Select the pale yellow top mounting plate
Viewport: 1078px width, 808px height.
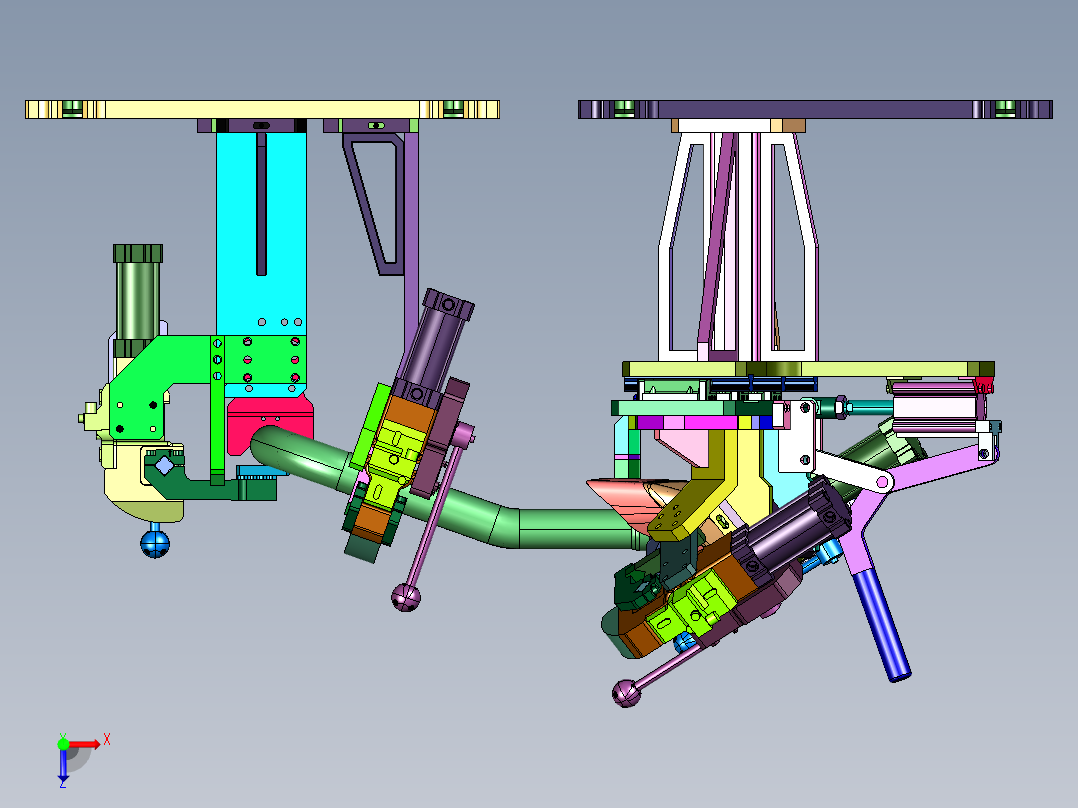[x=262, y=109]
